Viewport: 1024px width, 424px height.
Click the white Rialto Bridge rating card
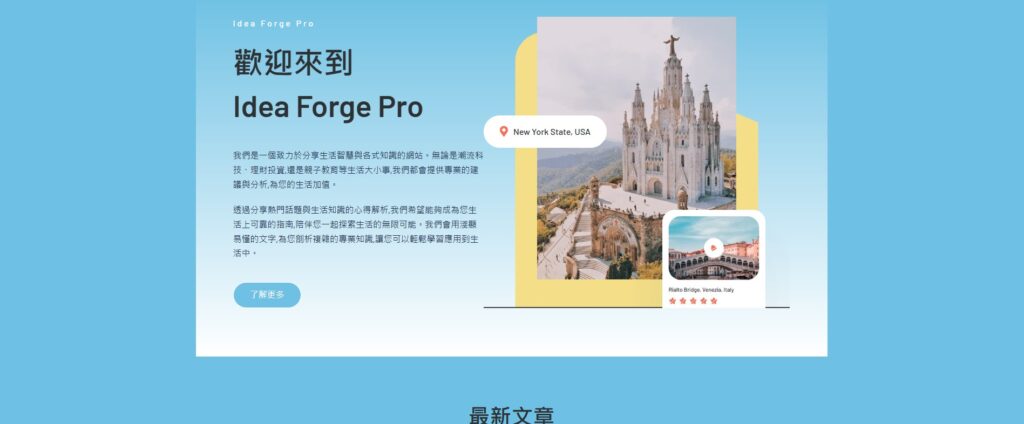click(714, 259)
